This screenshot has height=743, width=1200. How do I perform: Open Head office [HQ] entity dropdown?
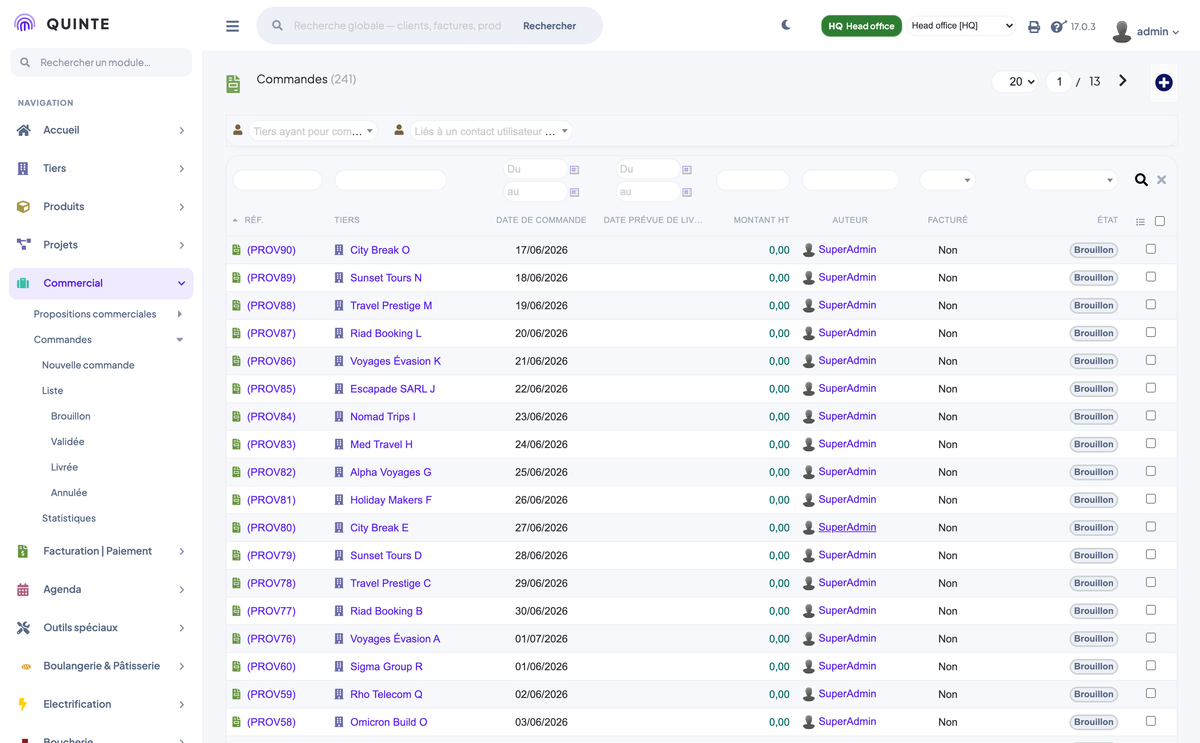[962, 26]
